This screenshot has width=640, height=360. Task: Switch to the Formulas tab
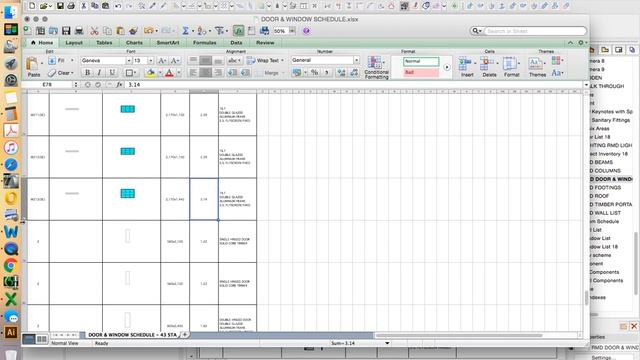204,42
